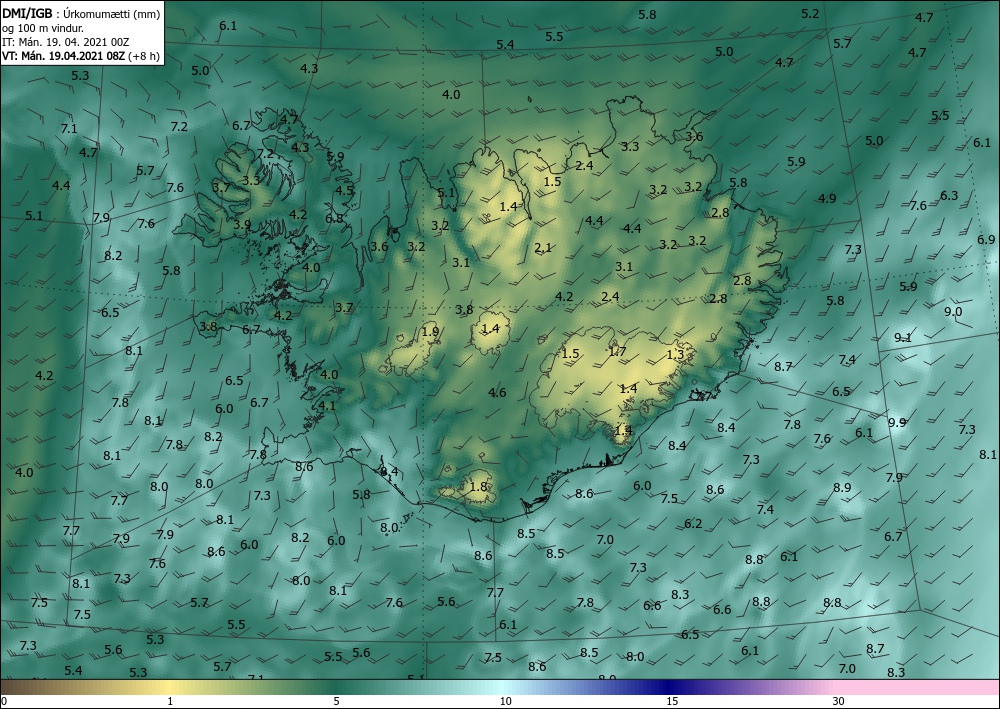Click the '10' tick on the color scale
The width and height of the screenshot is (1000, 709).
tap(505, 701)
